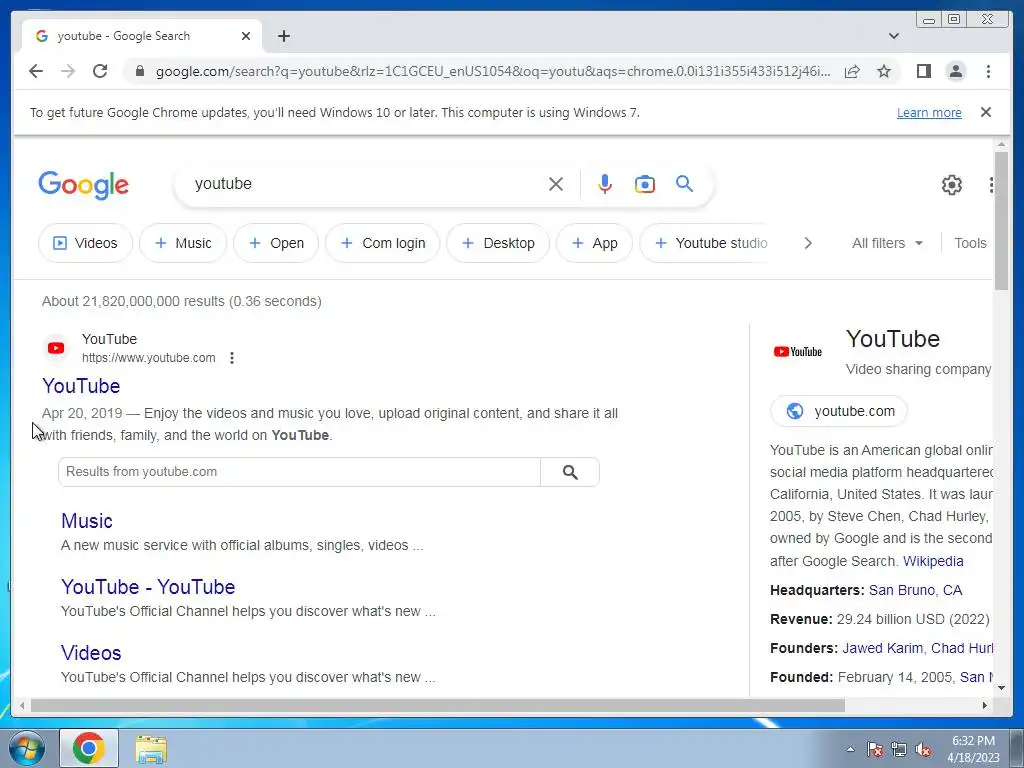Add the Music filter chip
The height and width of the screenshot is (768, 1024).
(x=183, y=243)
